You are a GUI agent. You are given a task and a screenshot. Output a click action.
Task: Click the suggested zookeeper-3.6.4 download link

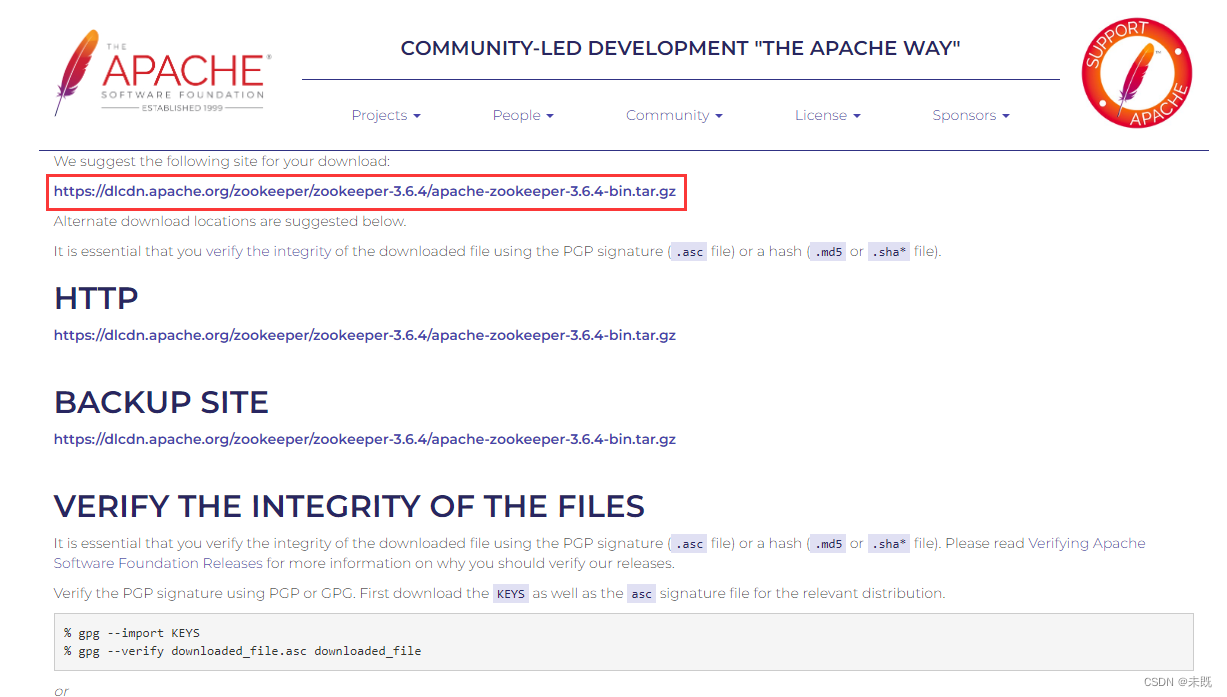tap(365, 190)
